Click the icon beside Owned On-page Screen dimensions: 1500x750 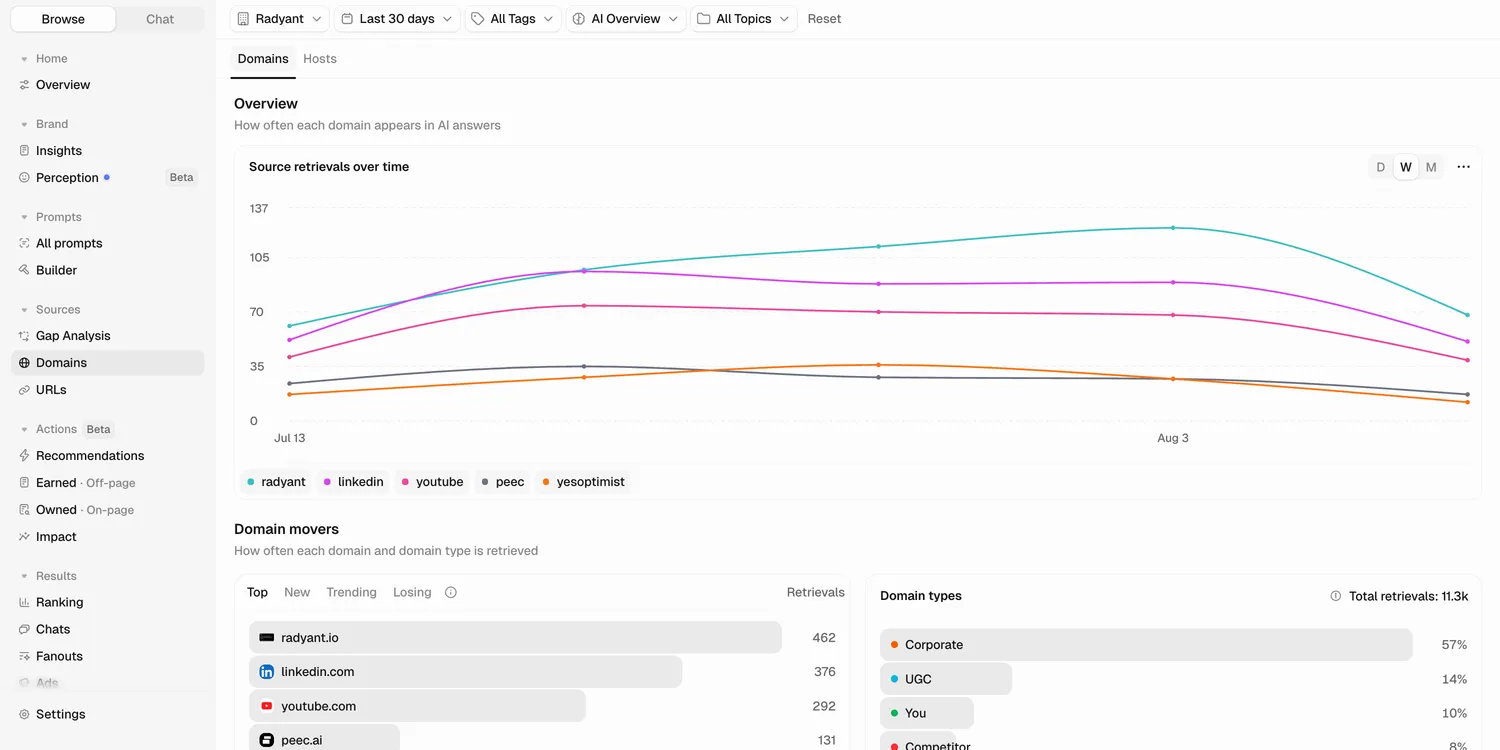click(x=24, y=510)
